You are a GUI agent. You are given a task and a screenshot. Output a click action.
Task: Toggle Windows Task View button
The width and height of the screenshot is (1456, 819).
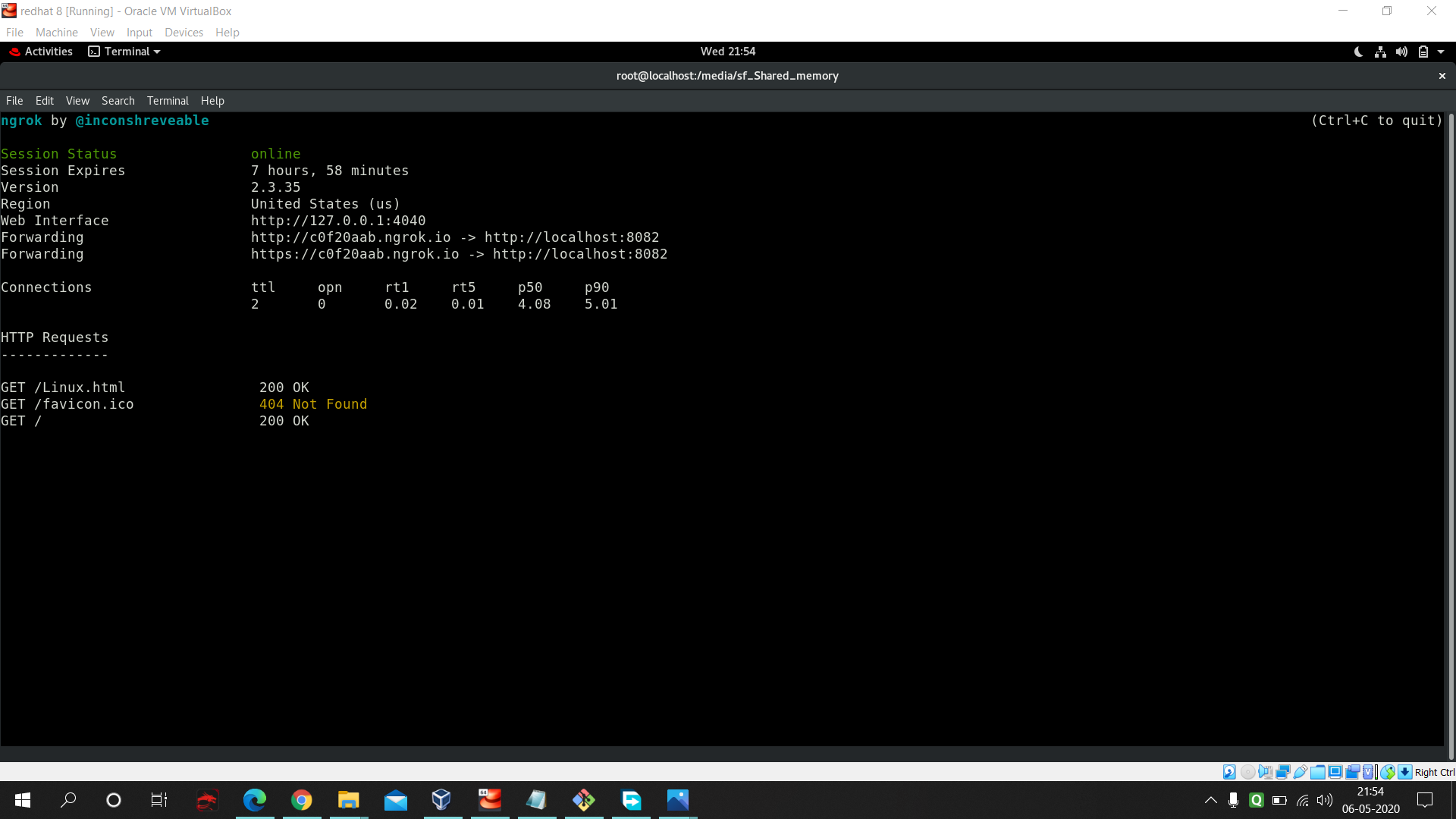(159, 800)
